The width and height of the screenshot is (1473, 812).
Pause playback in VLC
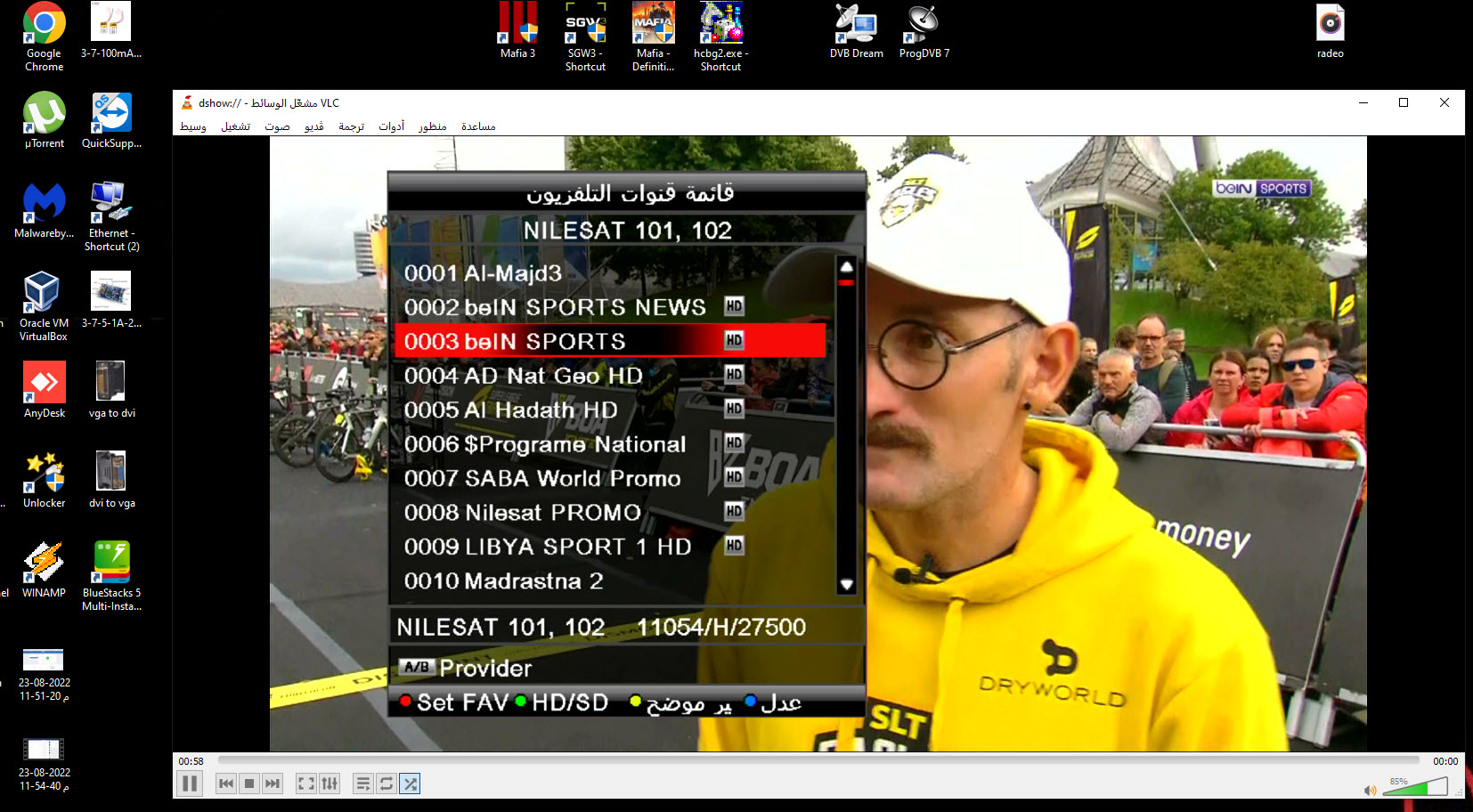coord(190,784)
